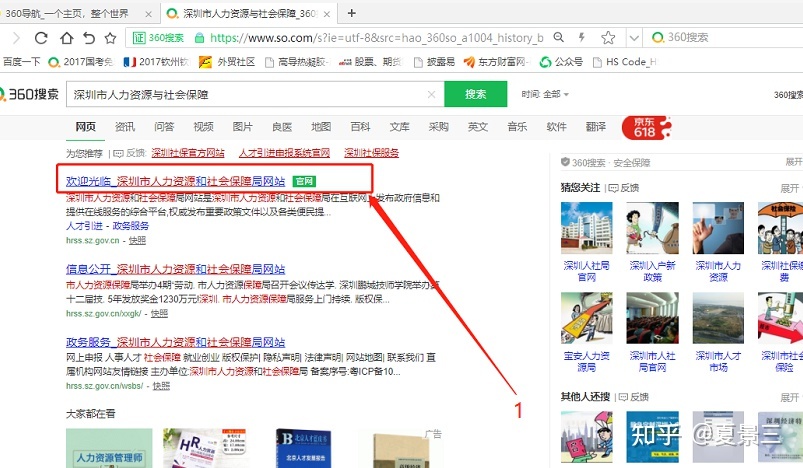Expand the 其他人还搜 section with 展开
803x468 pixels.
tap(790, 397)
